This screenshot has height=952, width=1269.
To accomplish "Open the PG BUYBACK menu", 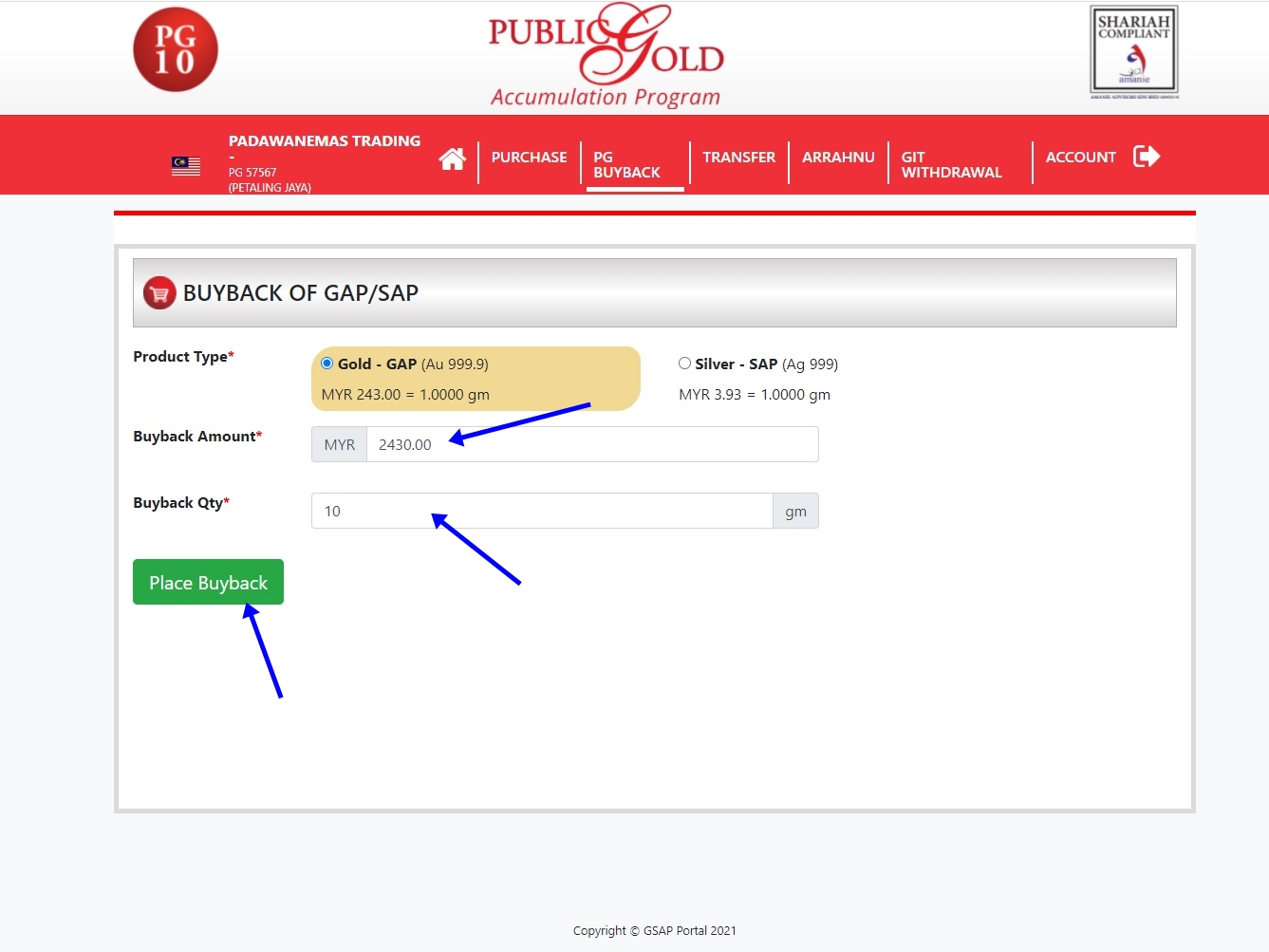I will click(x=626, y=164).
